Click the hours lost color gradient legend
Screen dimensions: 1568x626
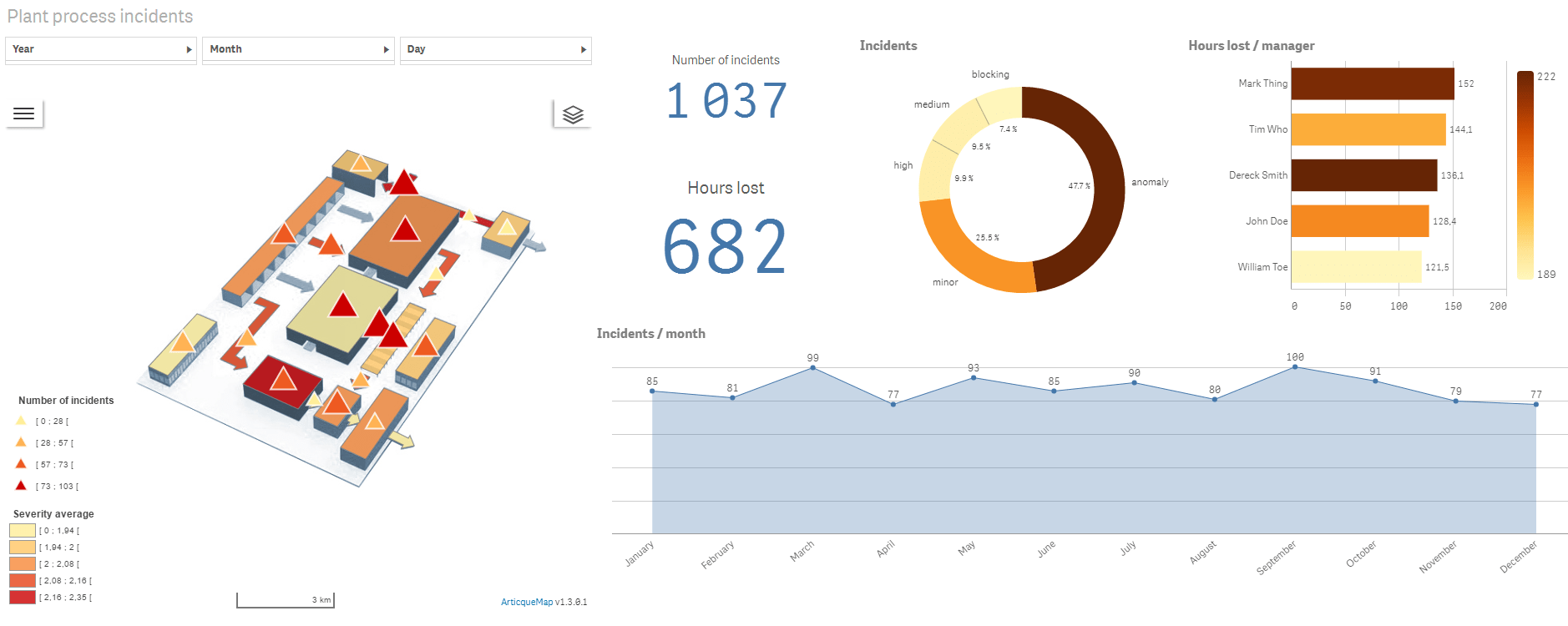click(1525, 175)
